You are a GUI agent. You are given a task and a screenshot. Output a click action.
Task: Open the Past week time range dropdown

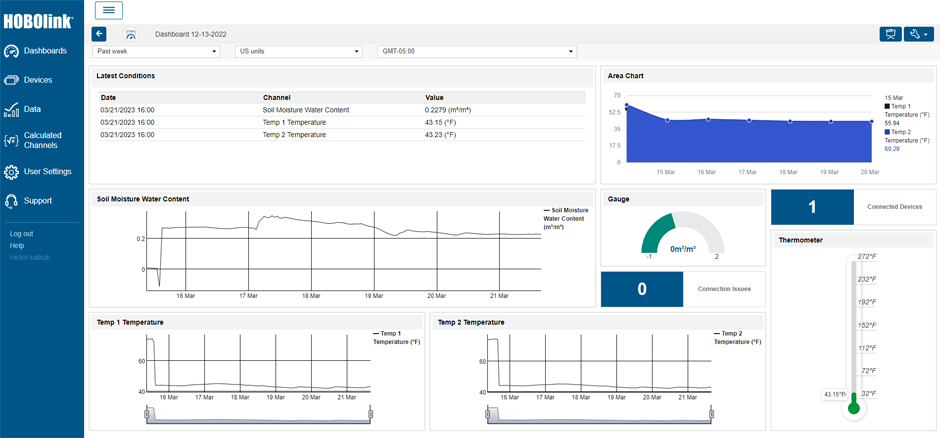click(x=156, y=52)
